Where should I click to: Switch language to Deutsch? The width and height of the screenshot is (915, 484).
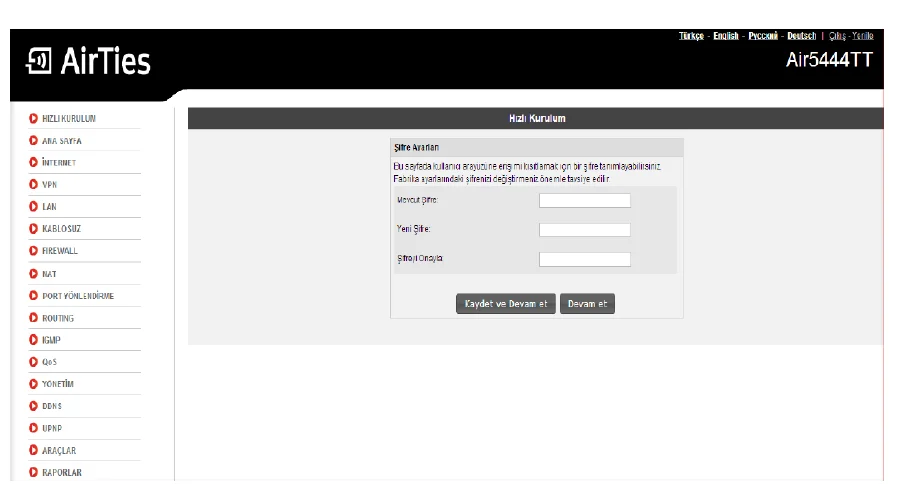(x=802, y=36)
